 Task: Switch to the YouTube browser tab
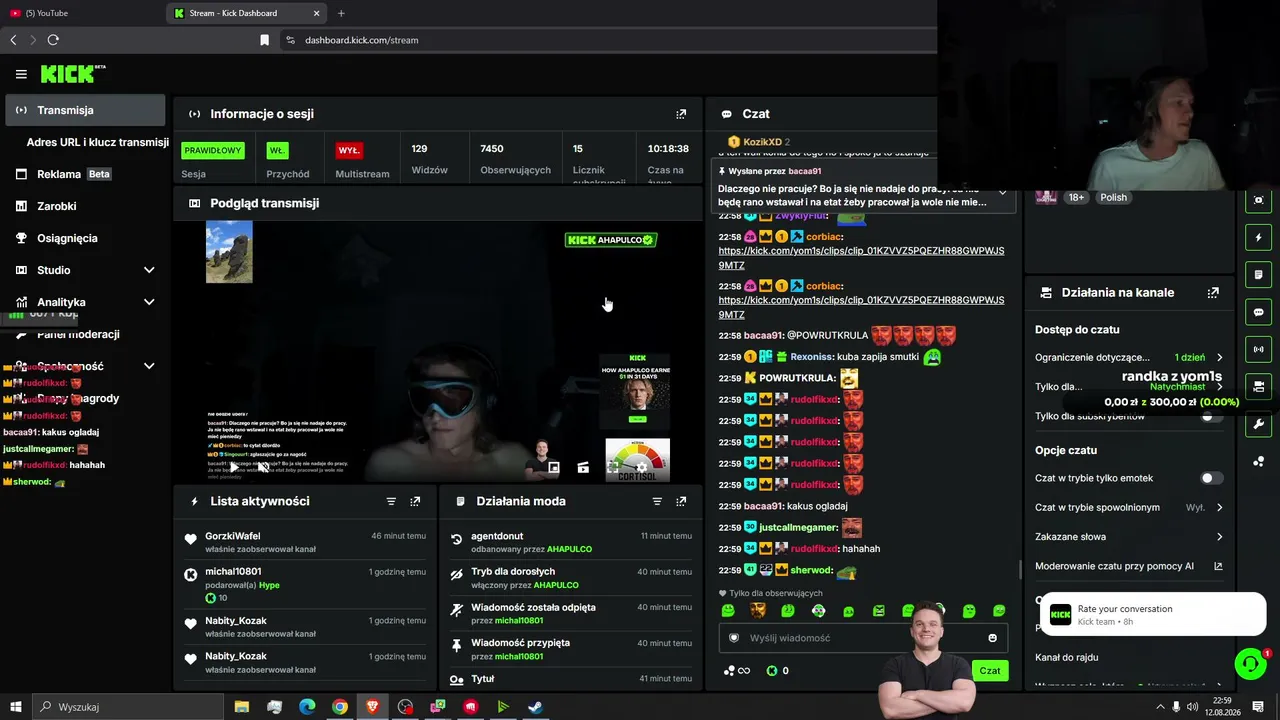[x=80, y=13]
